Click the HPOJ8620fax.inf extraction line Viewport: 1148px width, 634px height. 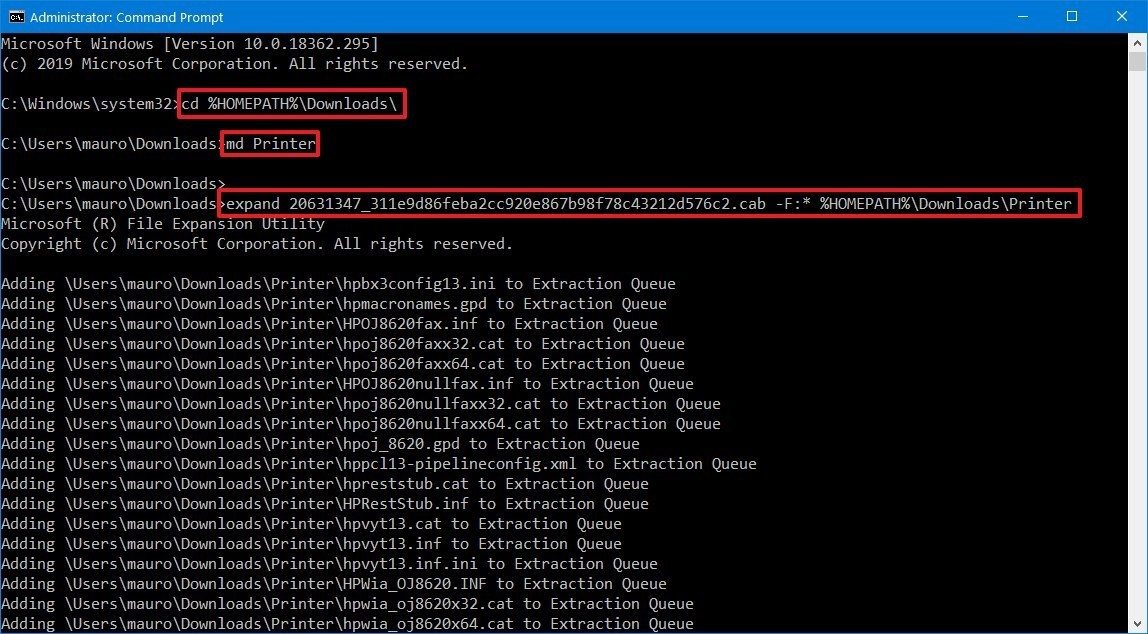[329, 324]
